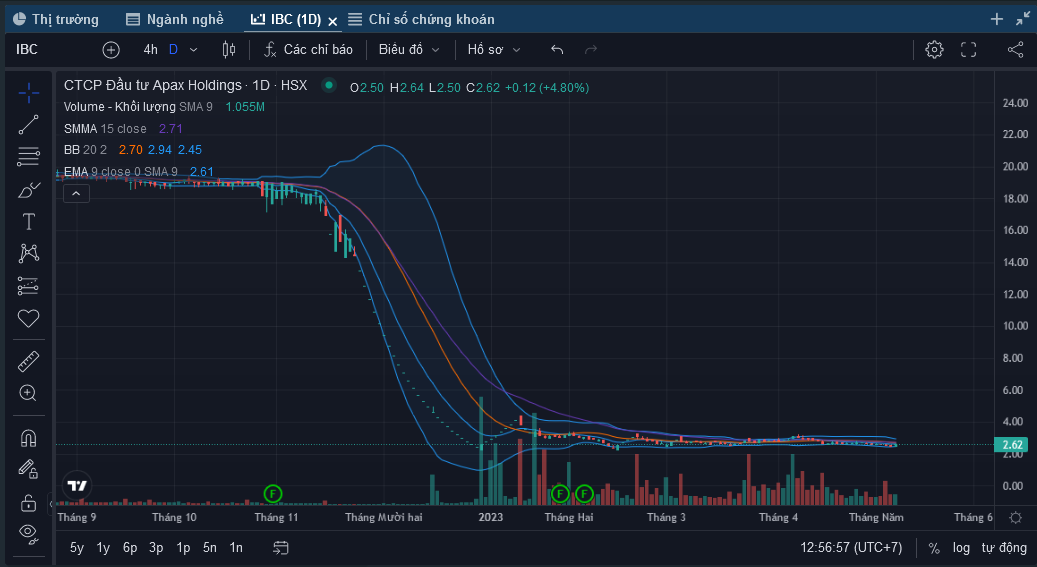Screen dimensions: 1037x567
Task: Open the candlestick chart style selector
Action: pyautogui.click(x=229, y=50)
